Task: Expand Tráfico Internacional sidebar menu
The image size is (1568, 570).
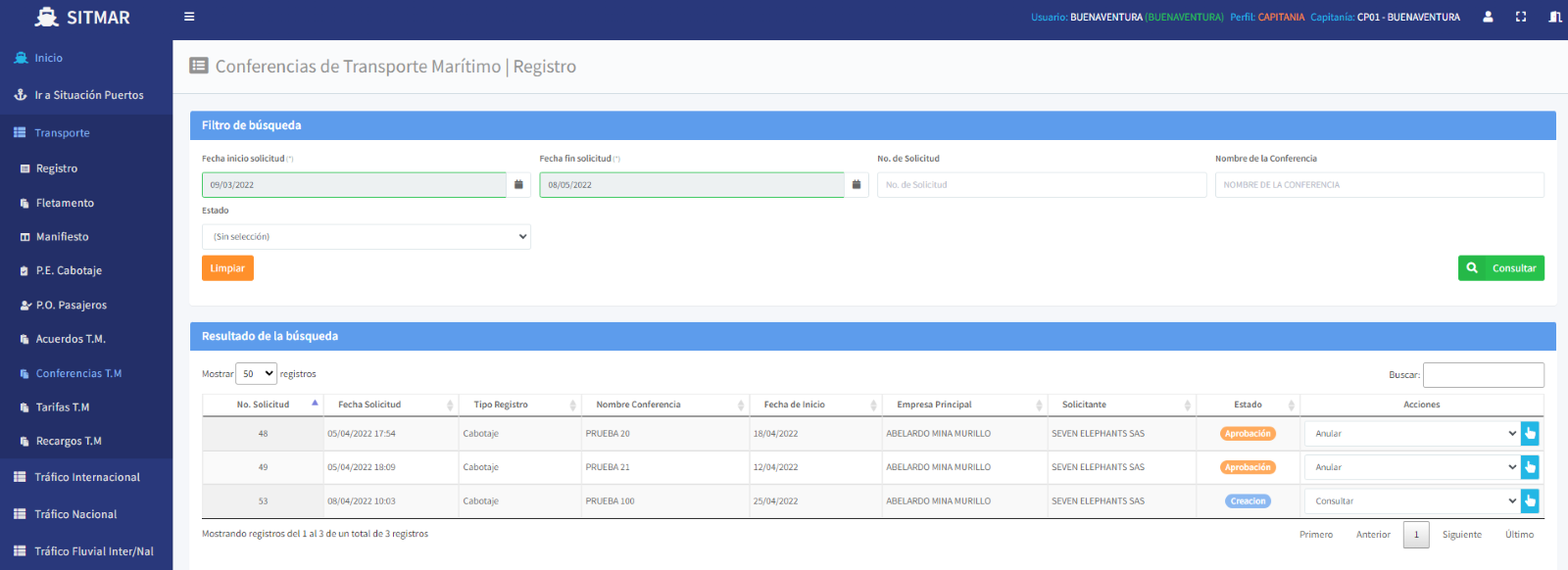Action: click(86, 478)
